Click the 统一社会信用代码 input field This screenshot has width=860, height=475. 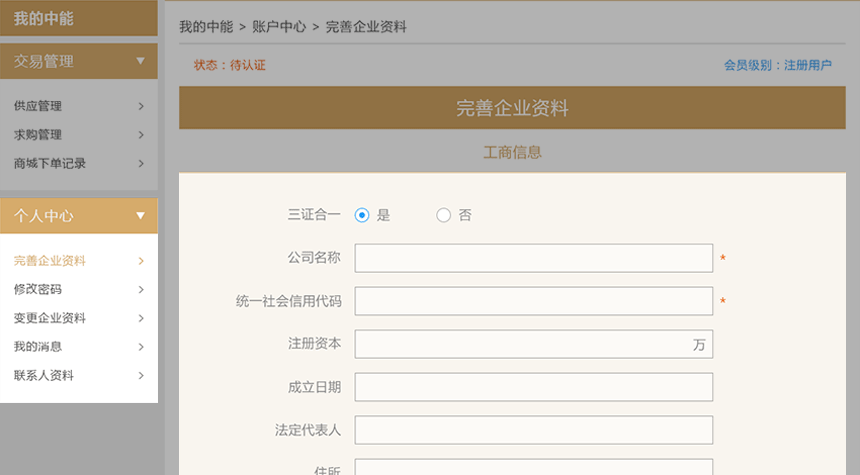pos(533,301)
